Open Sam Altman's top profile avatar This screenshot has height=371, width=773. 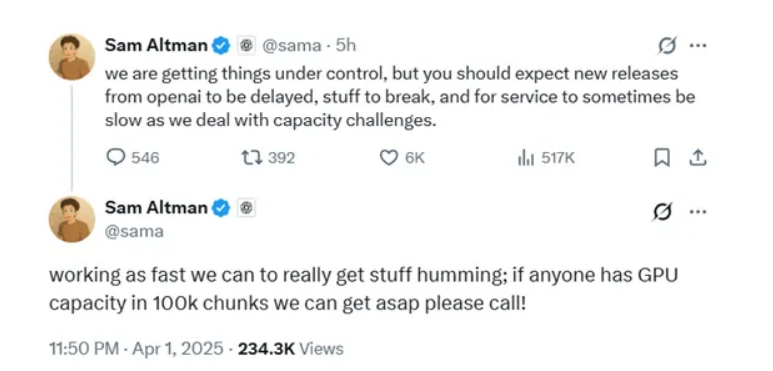(x=72, y=57)
